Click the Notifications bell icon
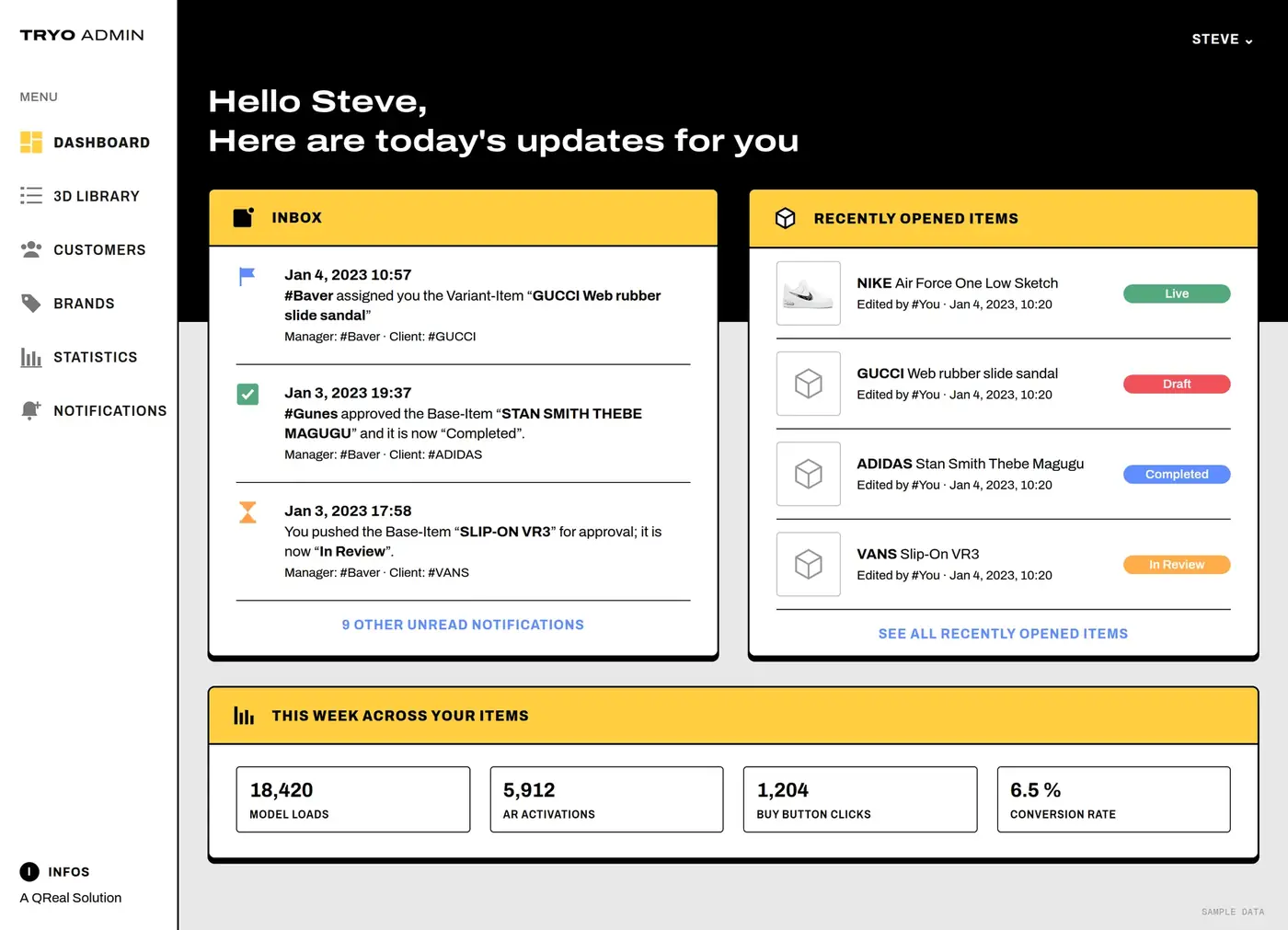Viewport: 1288px width, 930px height. click(31, 410)
